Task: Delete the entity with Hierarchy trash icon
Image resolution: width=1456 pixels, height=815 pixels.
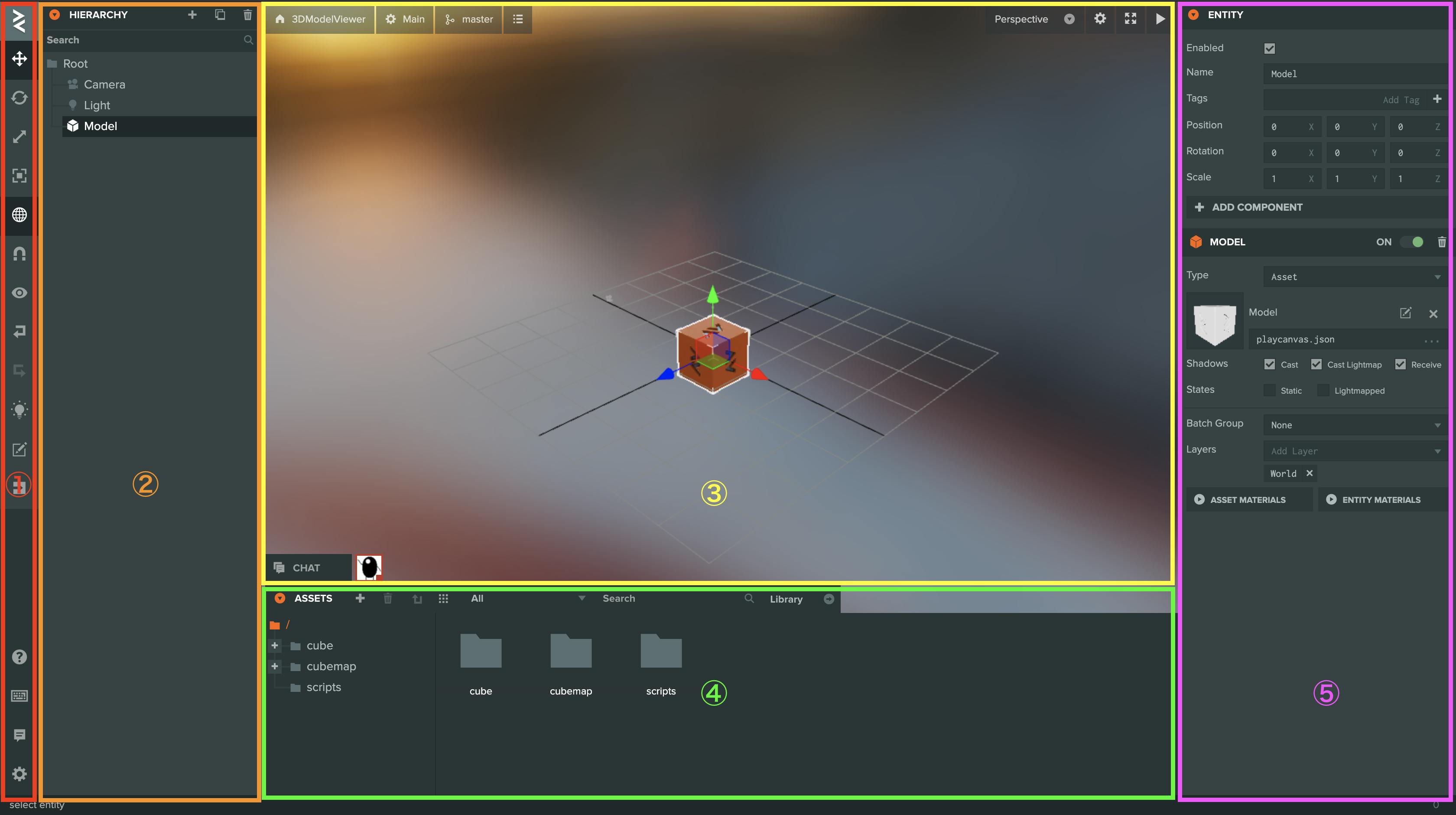Action: [x=247, y=15]
